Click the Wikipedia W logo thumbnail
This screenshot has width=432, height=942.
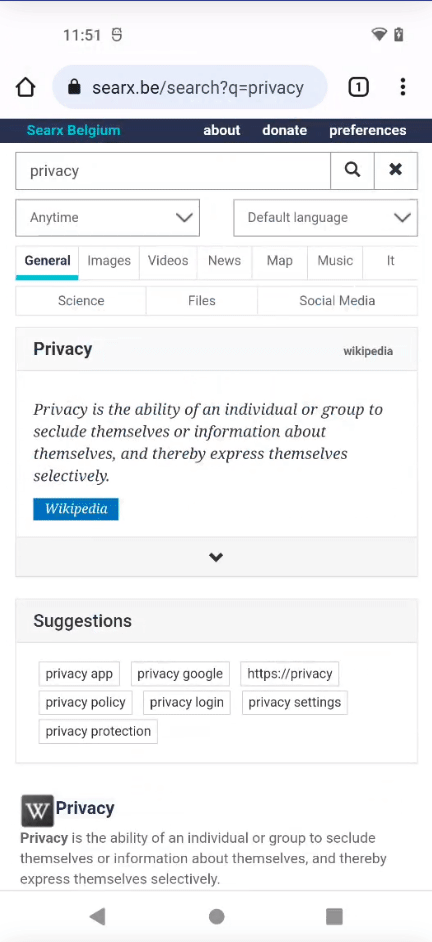[37, 810]
